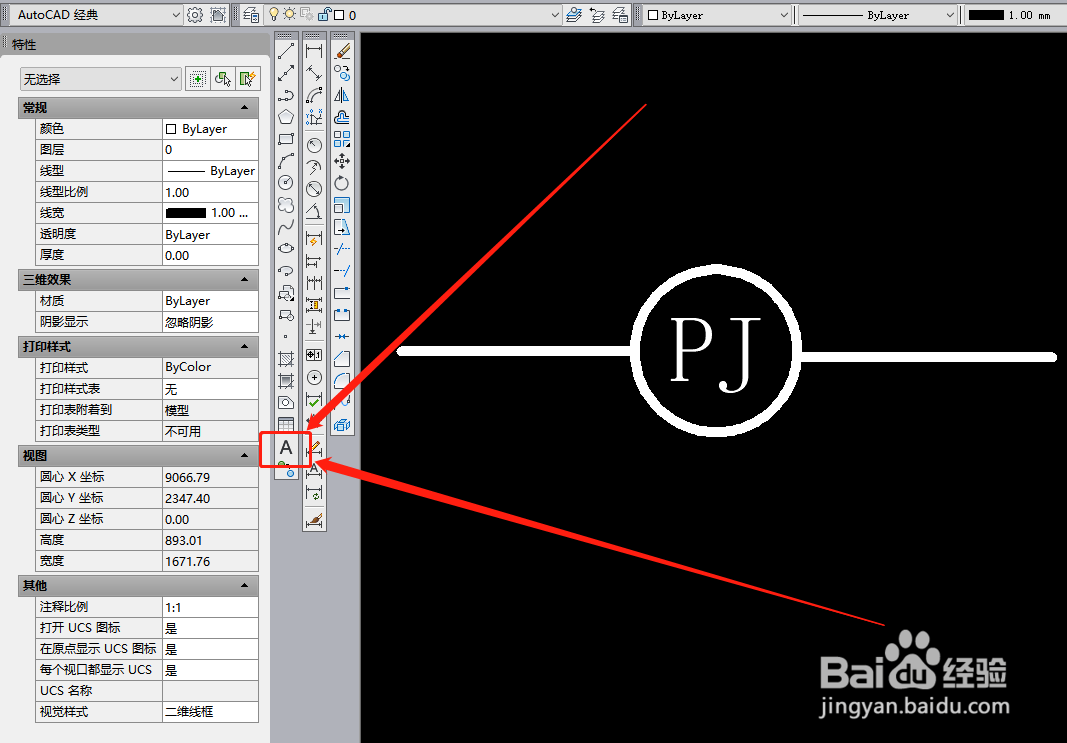
Task: Toggle layer 0 lock icon
Action: pyautogui.click(x=325, y=14)
